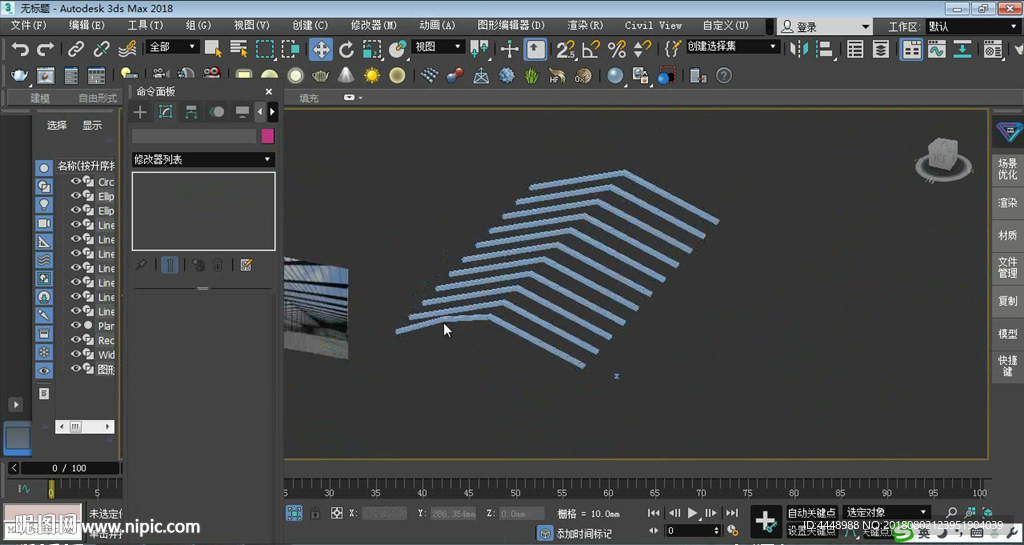Toggle Percent Snap
This screenshot has width=1024, height=545.
point(616,49)
